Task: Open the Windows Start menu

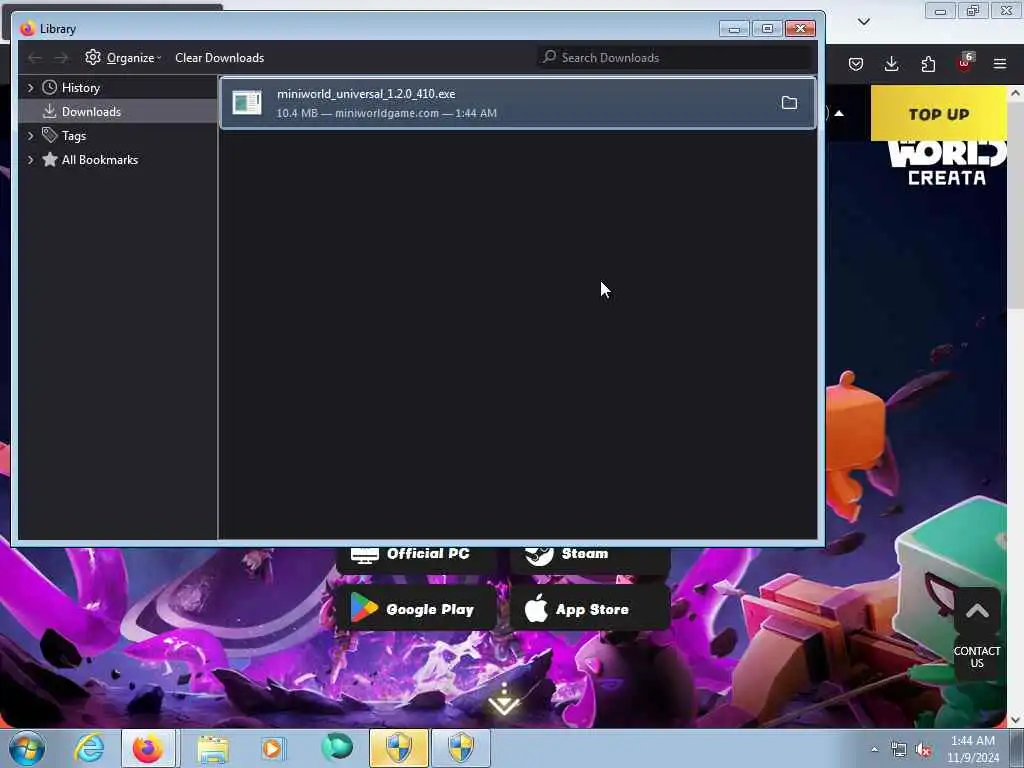Action: pyautogui.click(x=27, y=748)
